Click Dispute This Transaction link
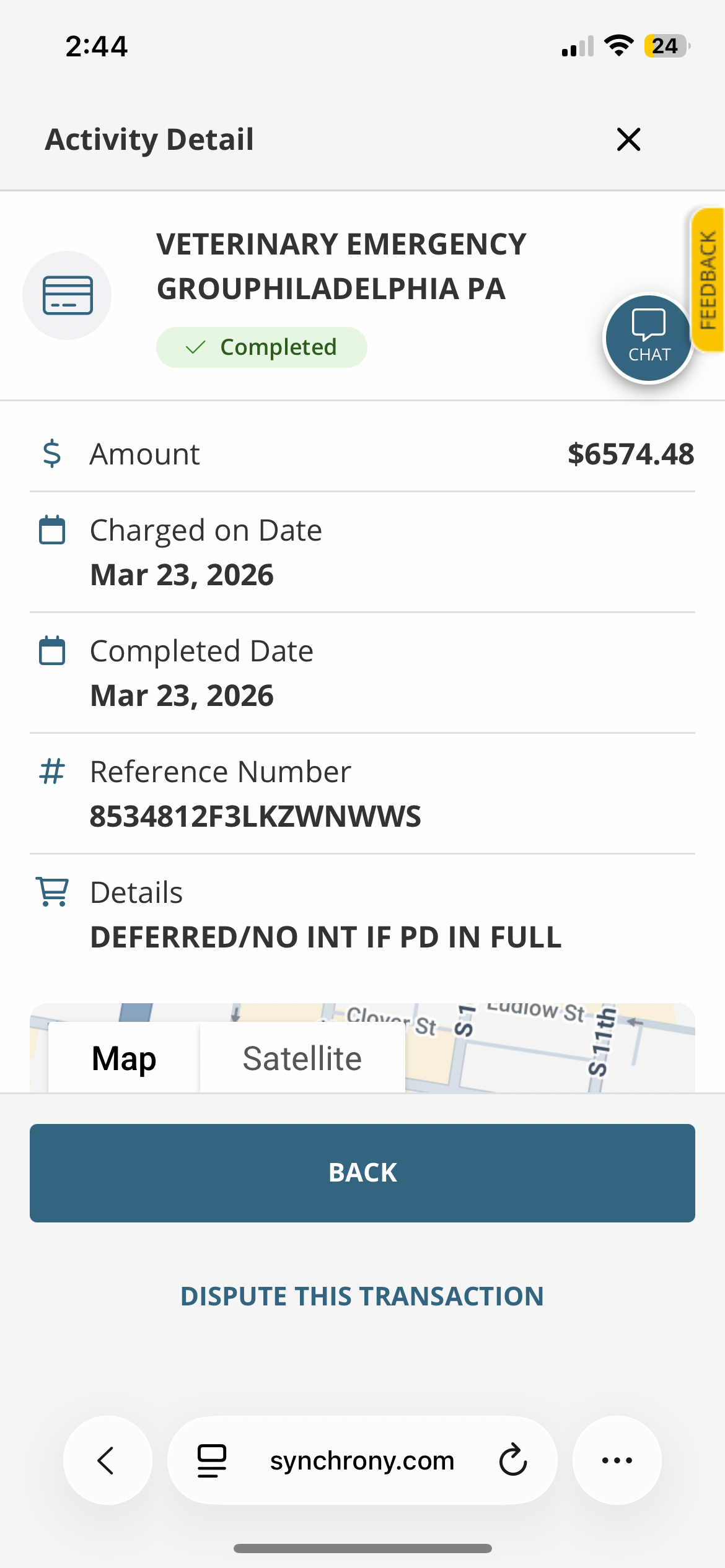 [362, 1296]
